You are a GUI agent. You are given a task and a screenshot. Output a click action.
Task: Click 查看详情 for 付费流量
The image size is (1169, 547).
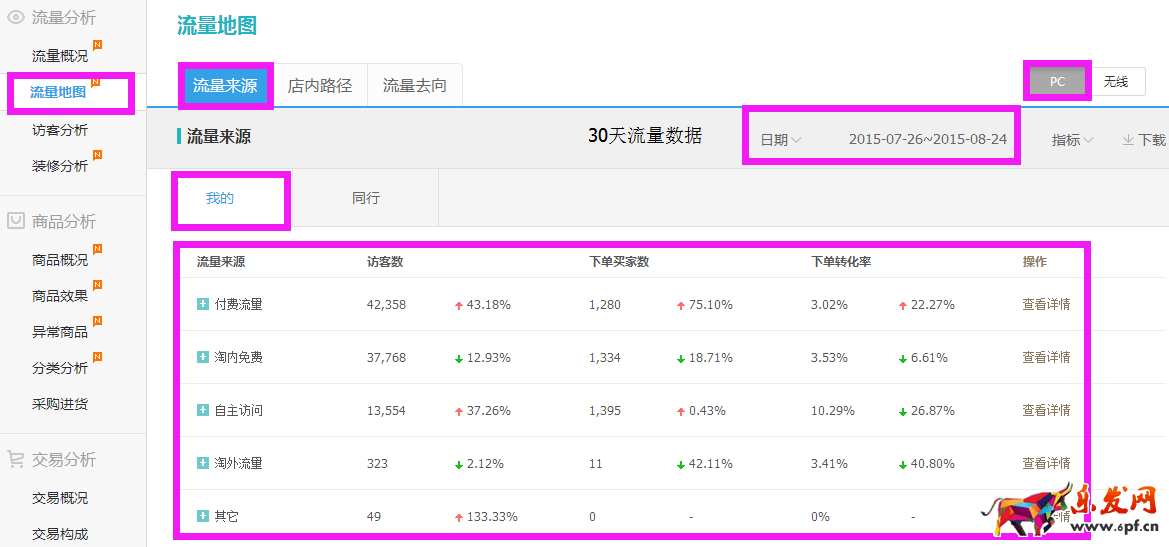1046,304
